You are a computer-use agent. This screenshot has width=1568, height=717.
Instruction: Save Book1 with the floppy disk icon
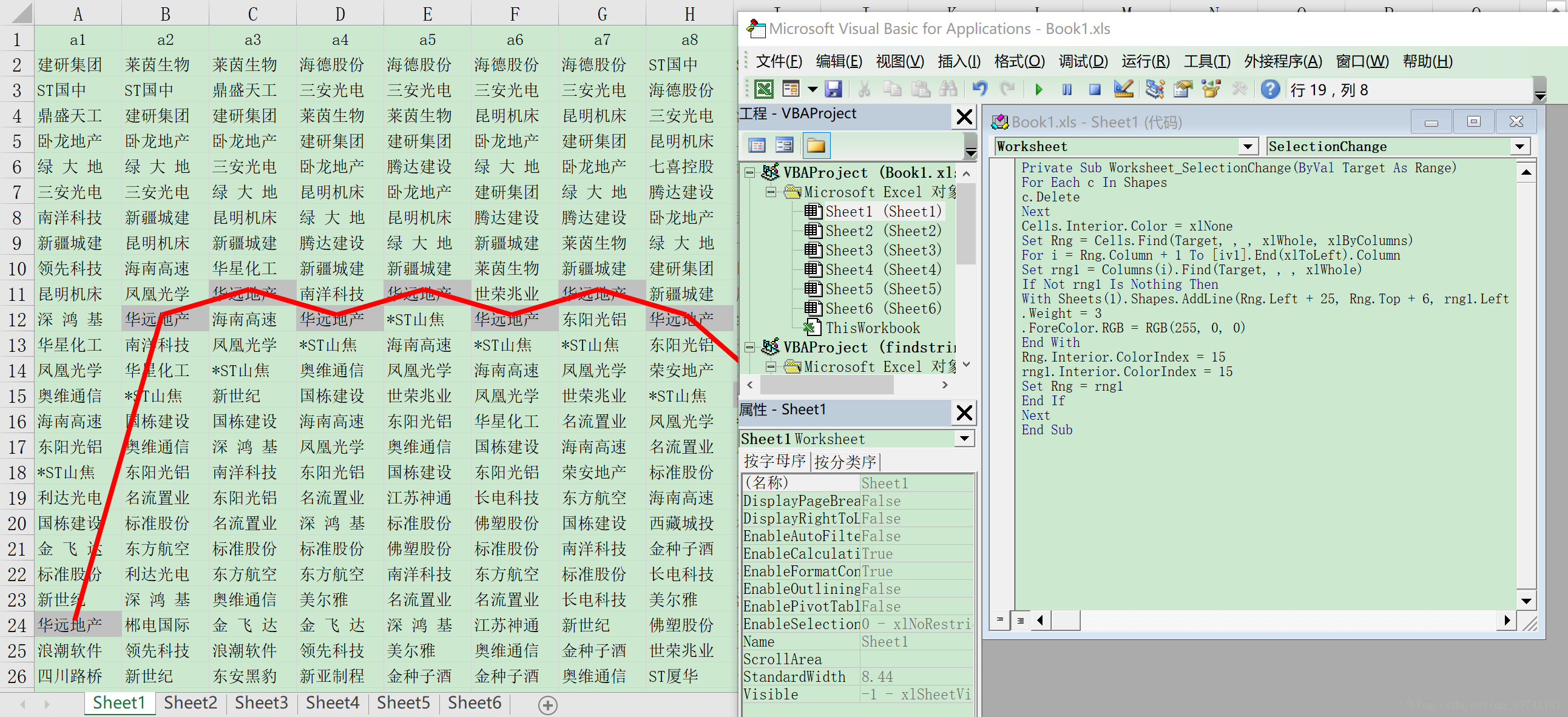[x=833, y=89]
